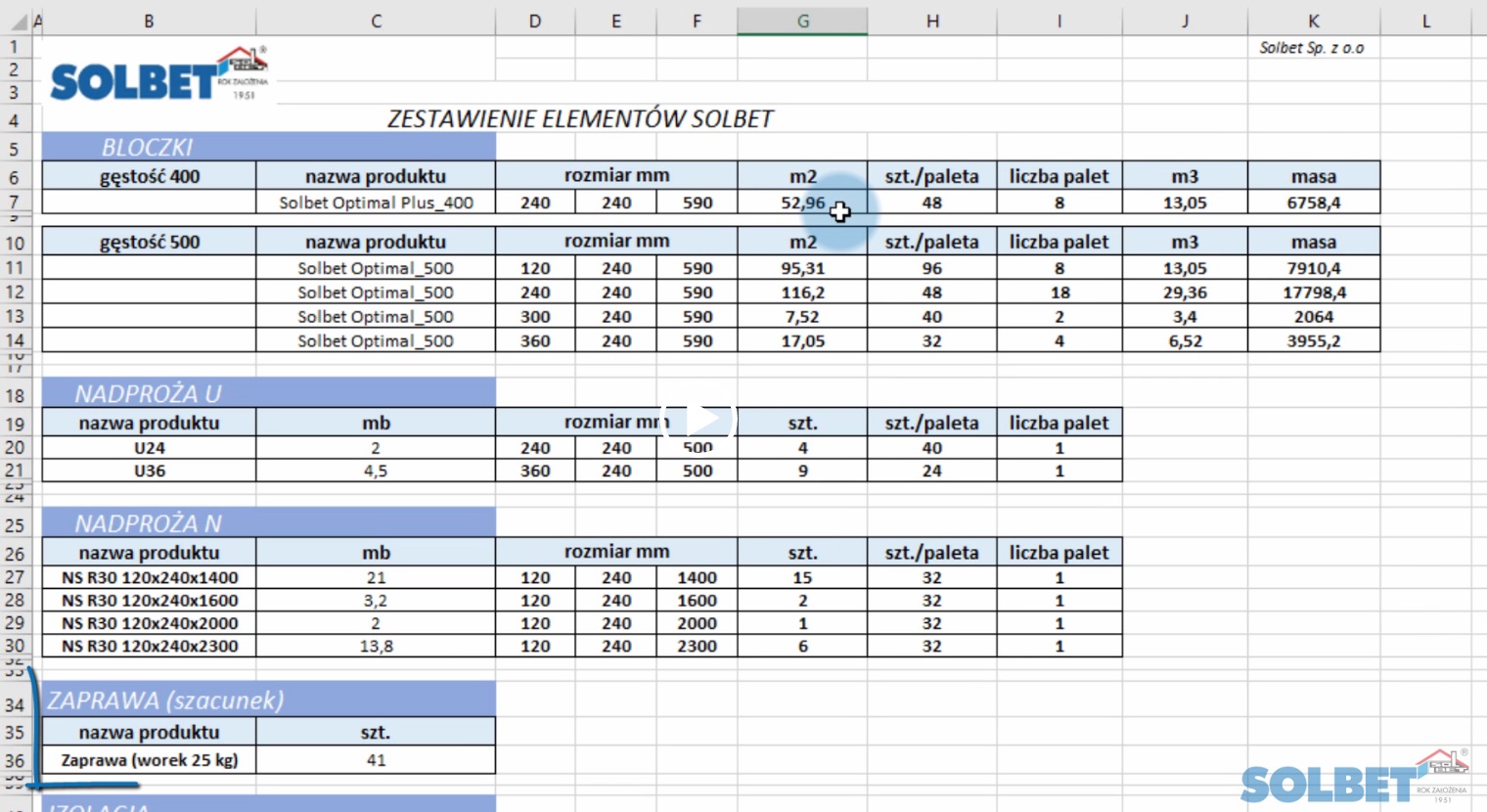Select the masa value 17798,4
The image size is (1487, 812).
[x=1313, y=293]
